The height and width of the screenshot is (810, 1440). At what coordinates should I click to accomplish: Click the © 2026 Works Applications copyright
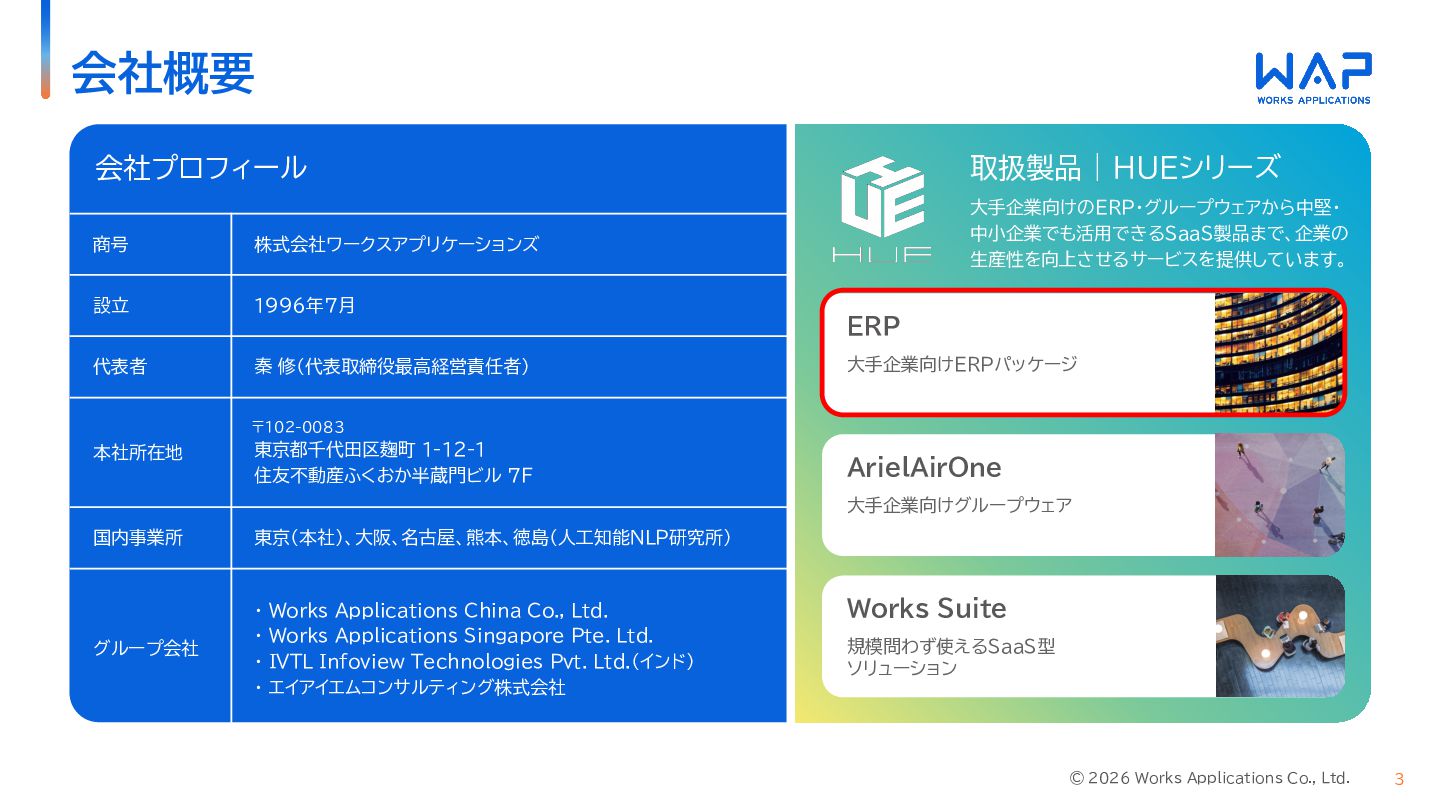pyautogui.click(x=1210, y=778)
